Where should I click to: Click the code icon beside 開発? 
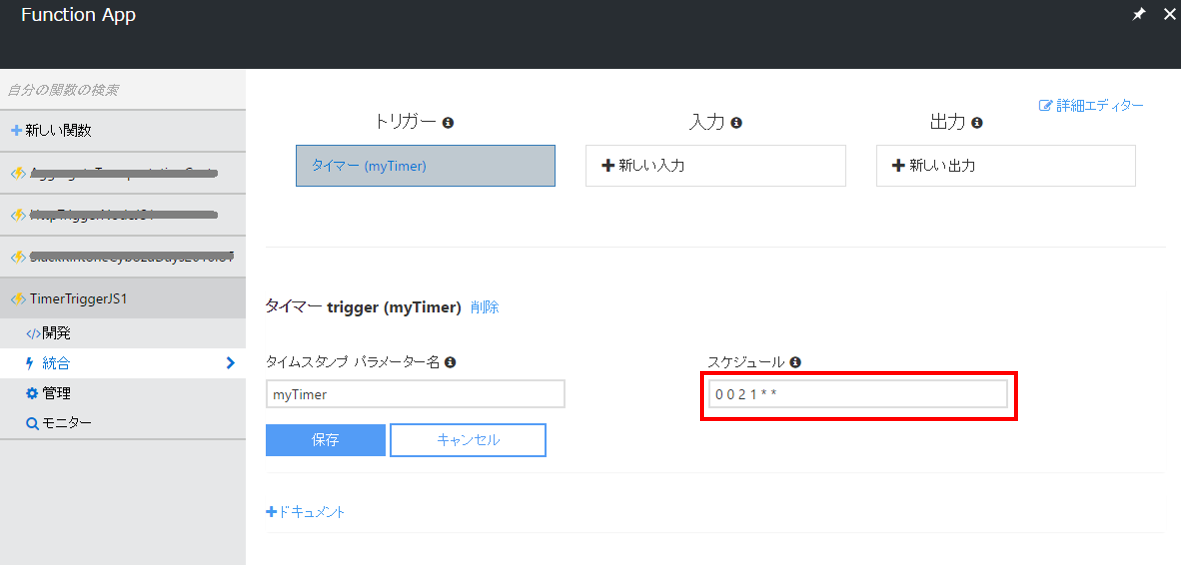pos(33,334)
